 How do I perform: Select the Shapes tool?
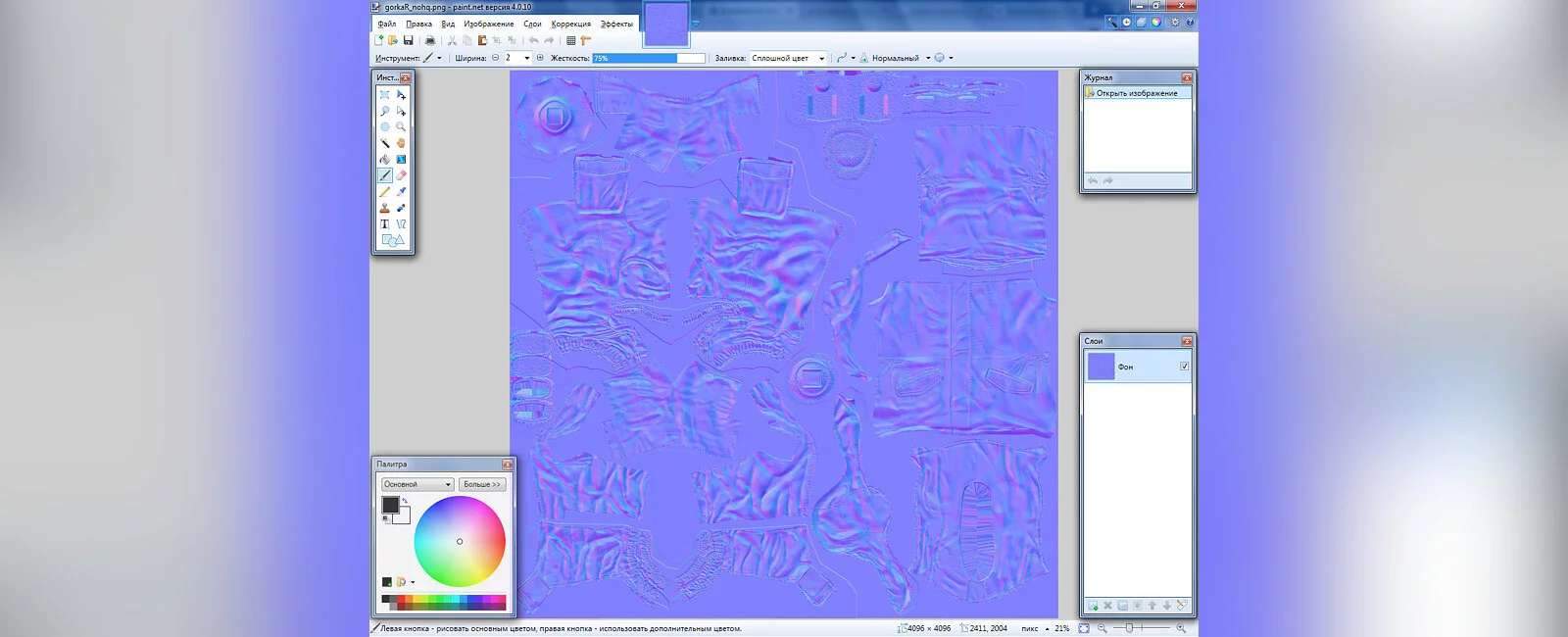click(x=392, y=240)
